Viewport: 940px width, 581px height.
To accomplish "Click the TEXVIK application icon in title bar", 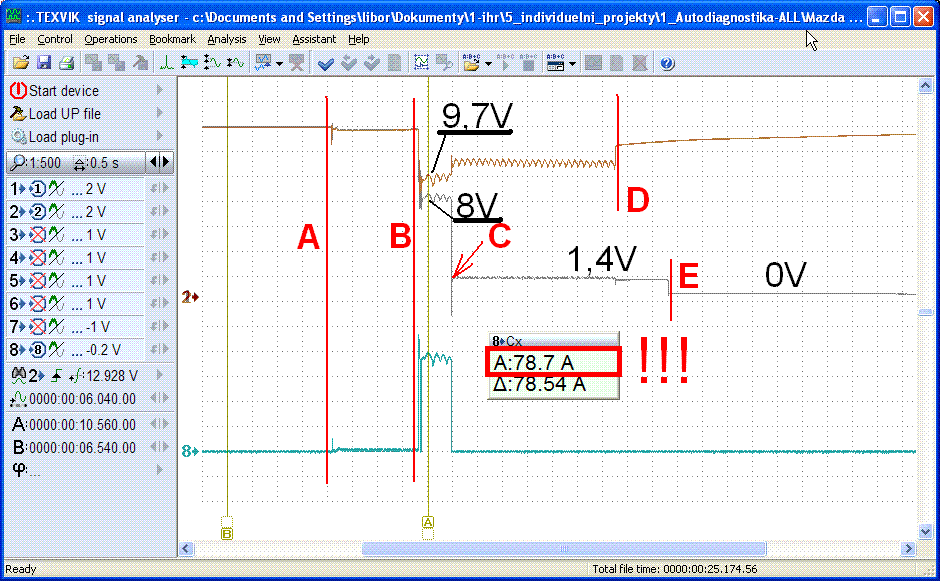I will click(x=13, y=16).
